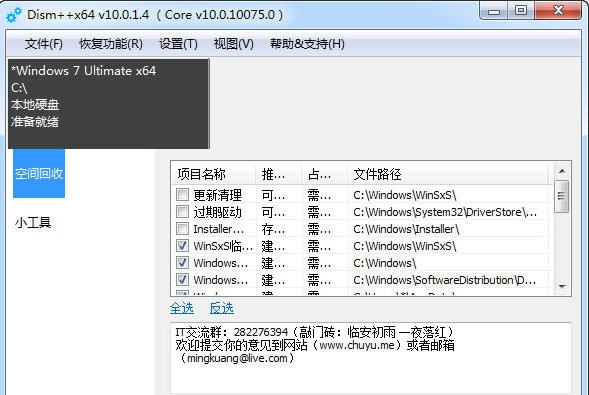Minimize the Dism++ window

[x=494, y=11]
